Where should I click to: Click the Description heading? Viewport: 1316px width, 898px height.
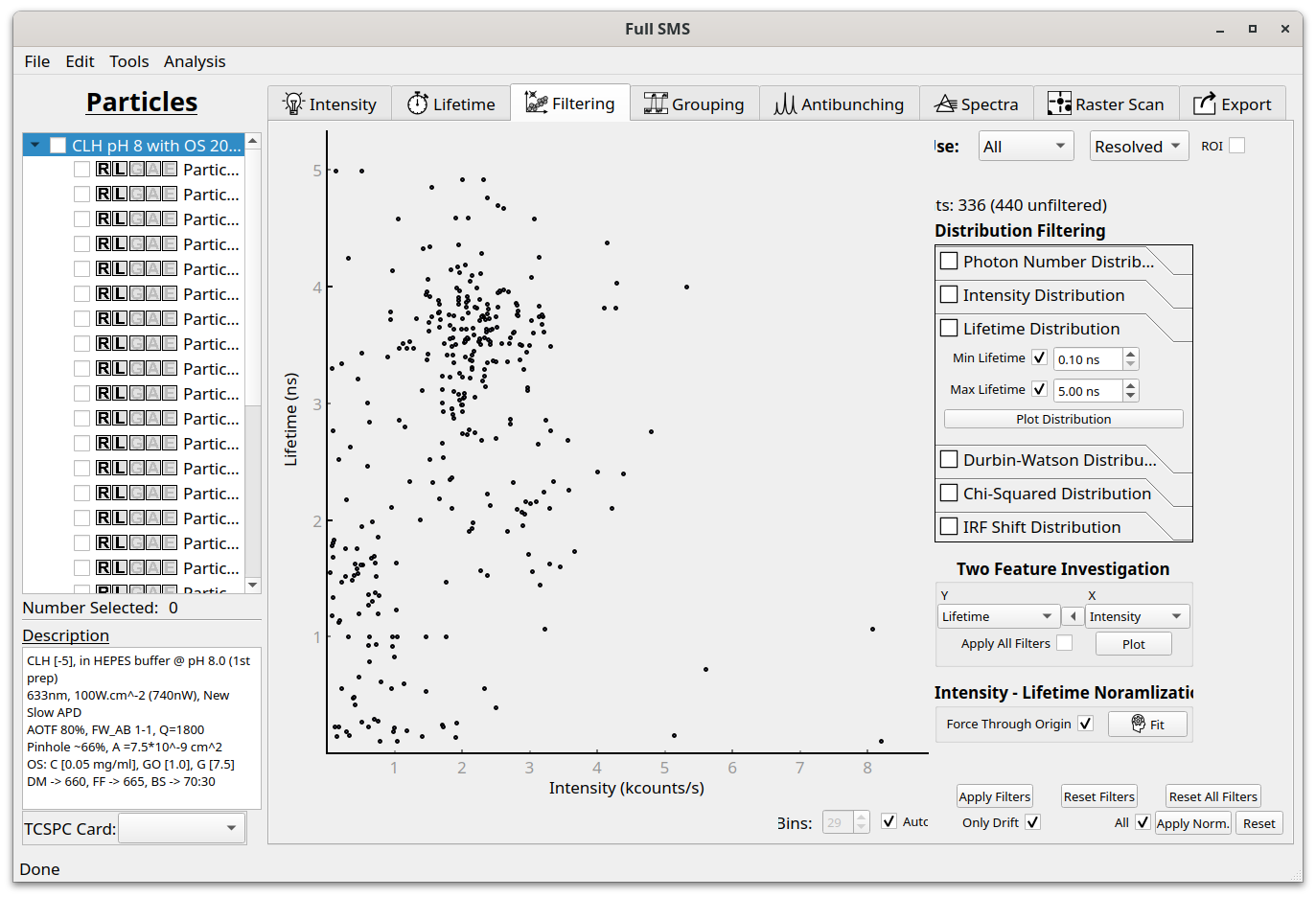pos(65,635)
